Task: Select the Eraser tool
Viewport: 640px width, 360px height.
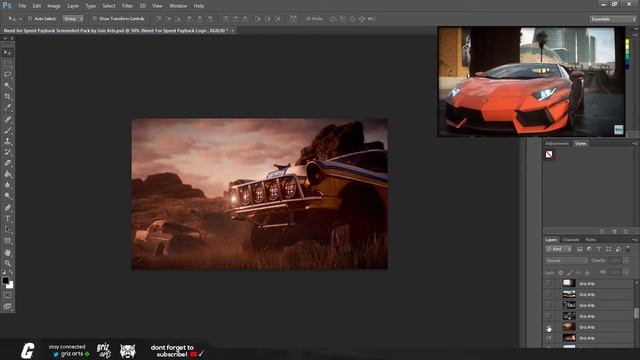Action: 7,163
